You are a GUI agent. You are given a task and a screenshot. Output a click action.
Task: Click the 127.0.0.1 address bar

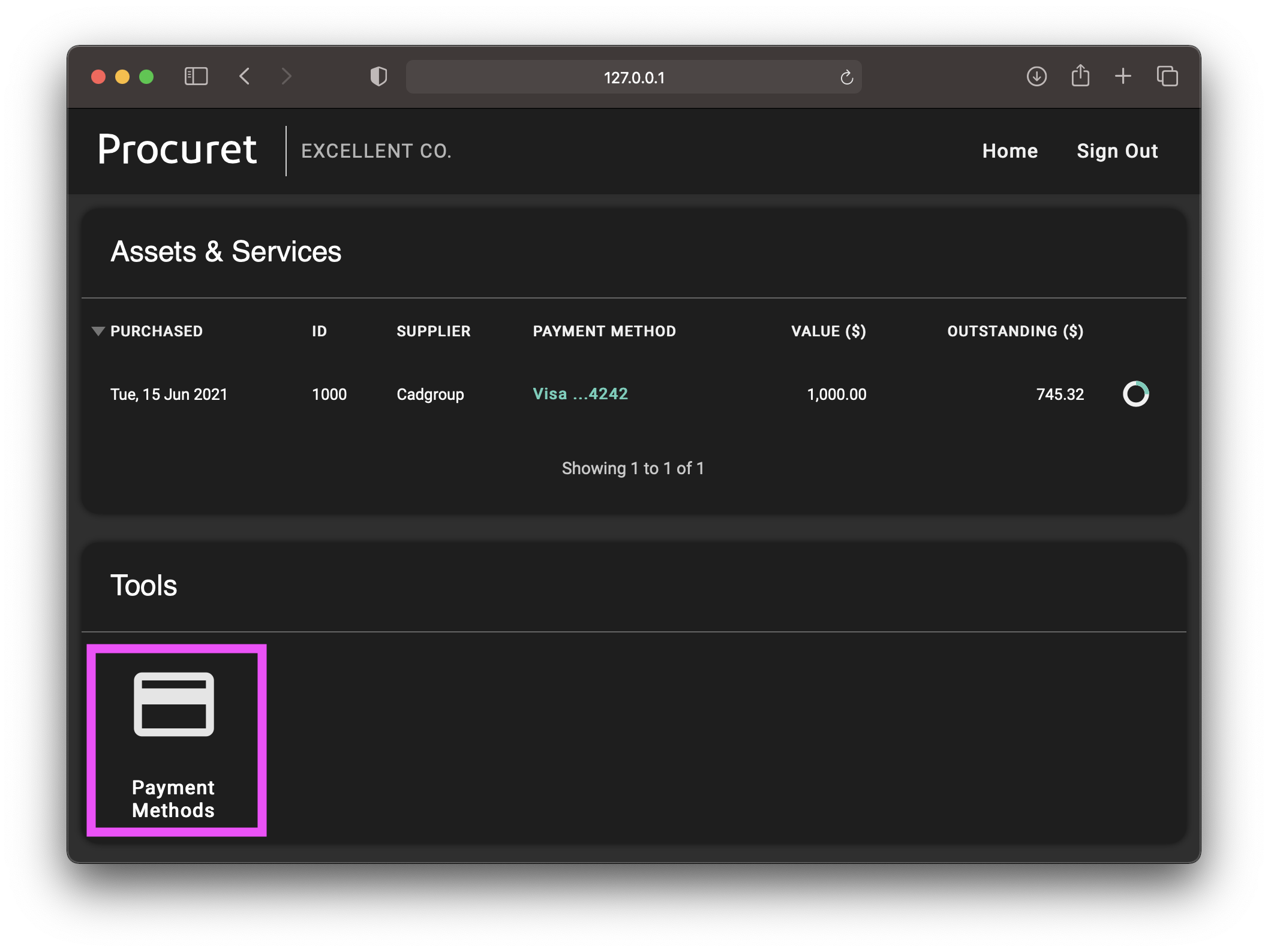click(633, 77)
